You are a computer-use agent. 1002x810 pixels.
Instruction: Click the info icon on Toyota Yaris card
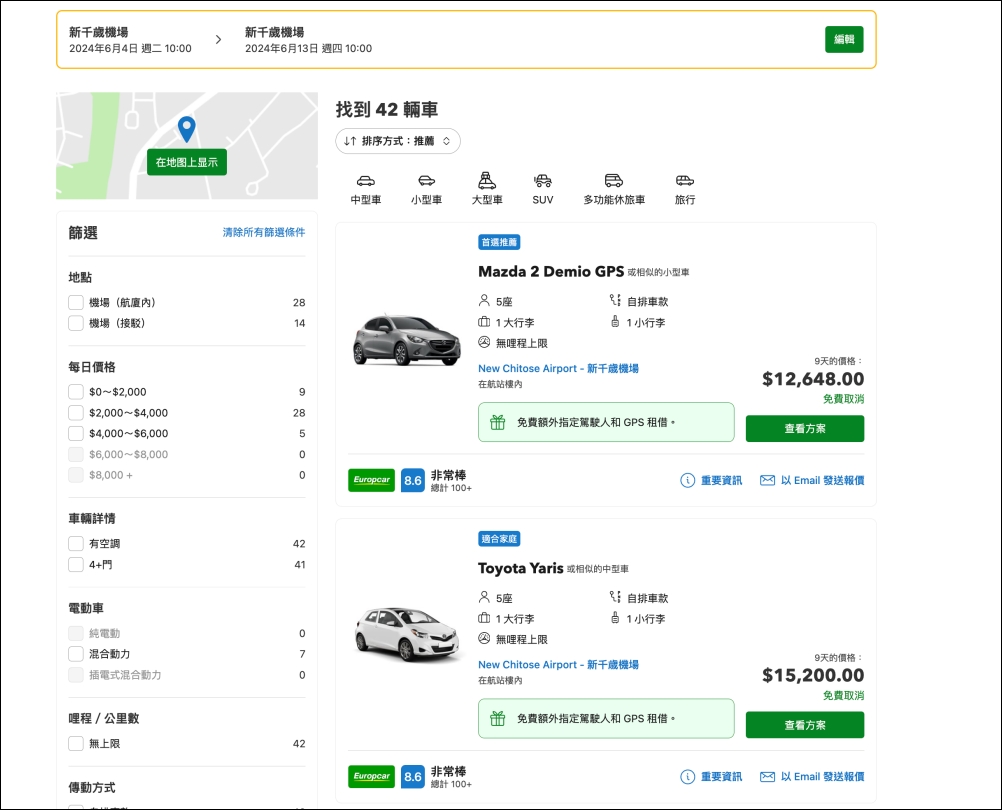pyautogui.click(x=688, y=777)
